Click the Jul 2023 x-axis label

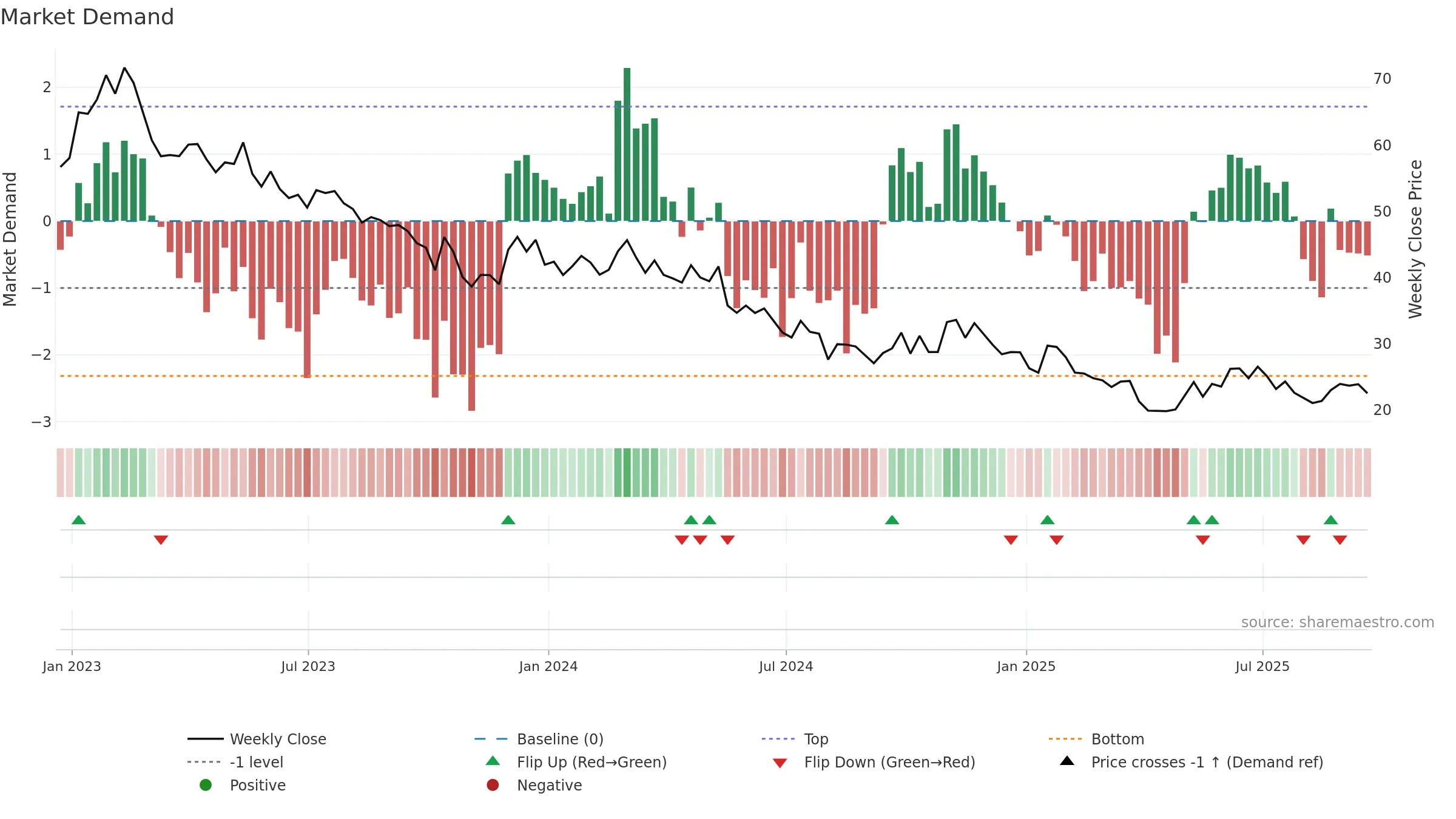pos(308,666)
